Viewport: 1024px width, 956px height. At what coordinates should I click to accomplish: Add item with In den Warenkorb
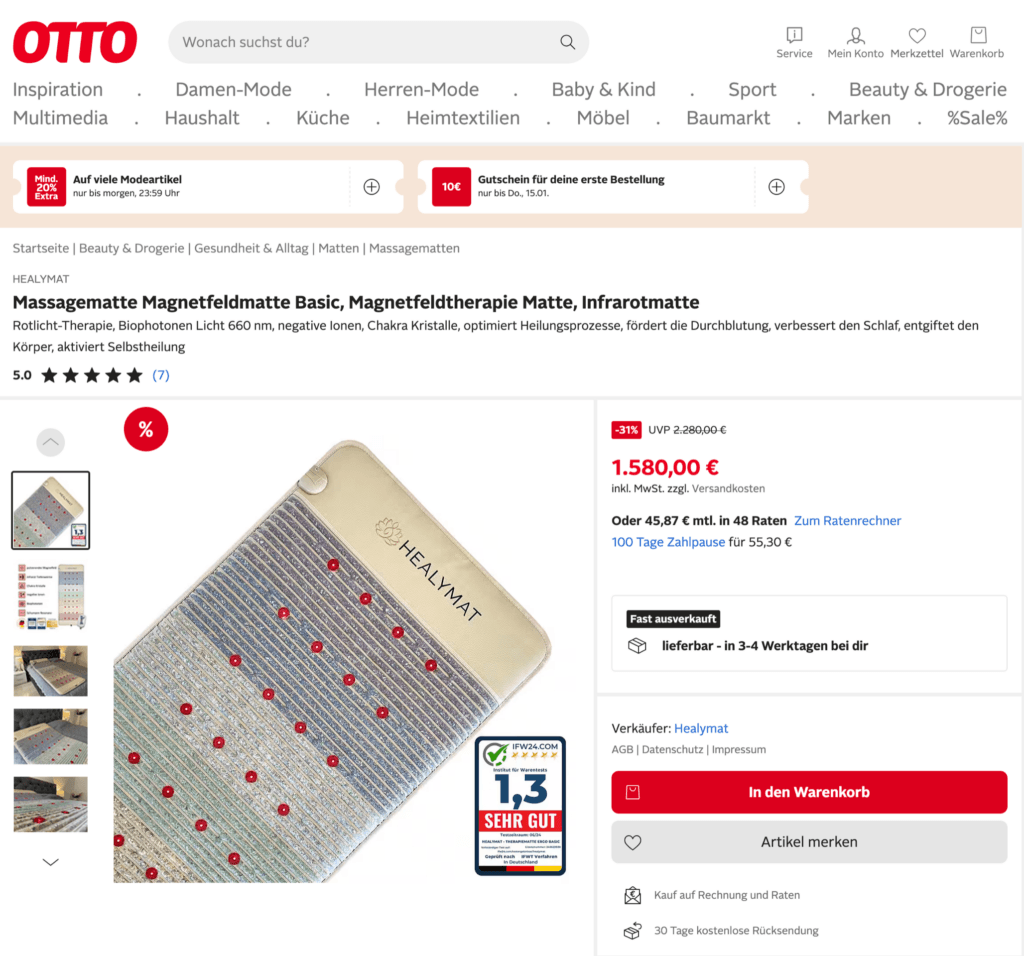(x=809, y=792)
